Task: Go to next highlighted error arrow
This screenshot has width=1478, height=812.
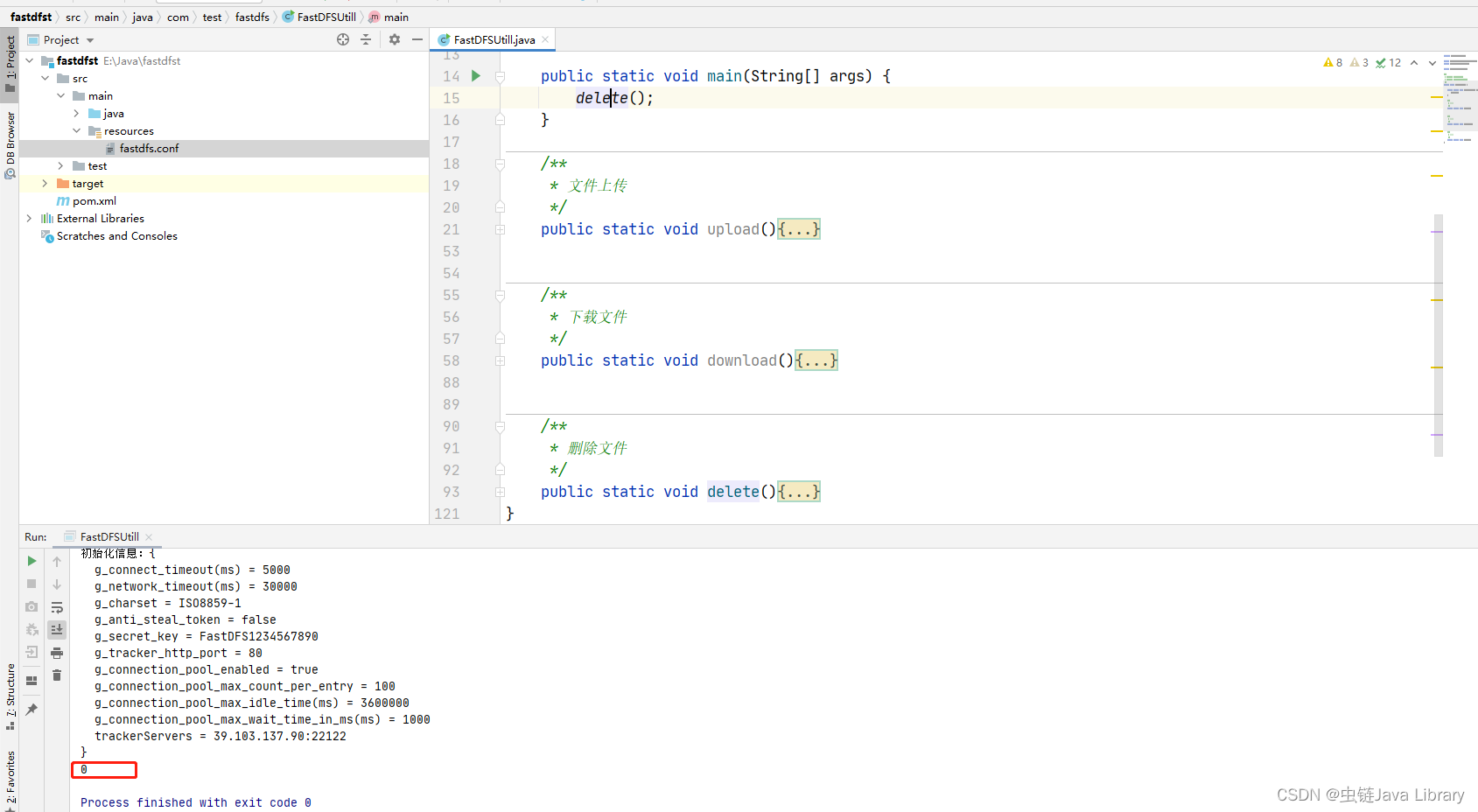Action: [1432, 63]
